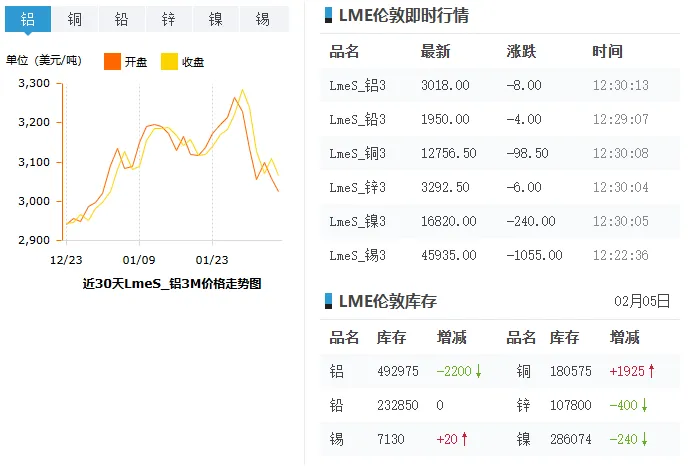
Task: Click the green down arrow beside -2200
Action: coord(479,371)
